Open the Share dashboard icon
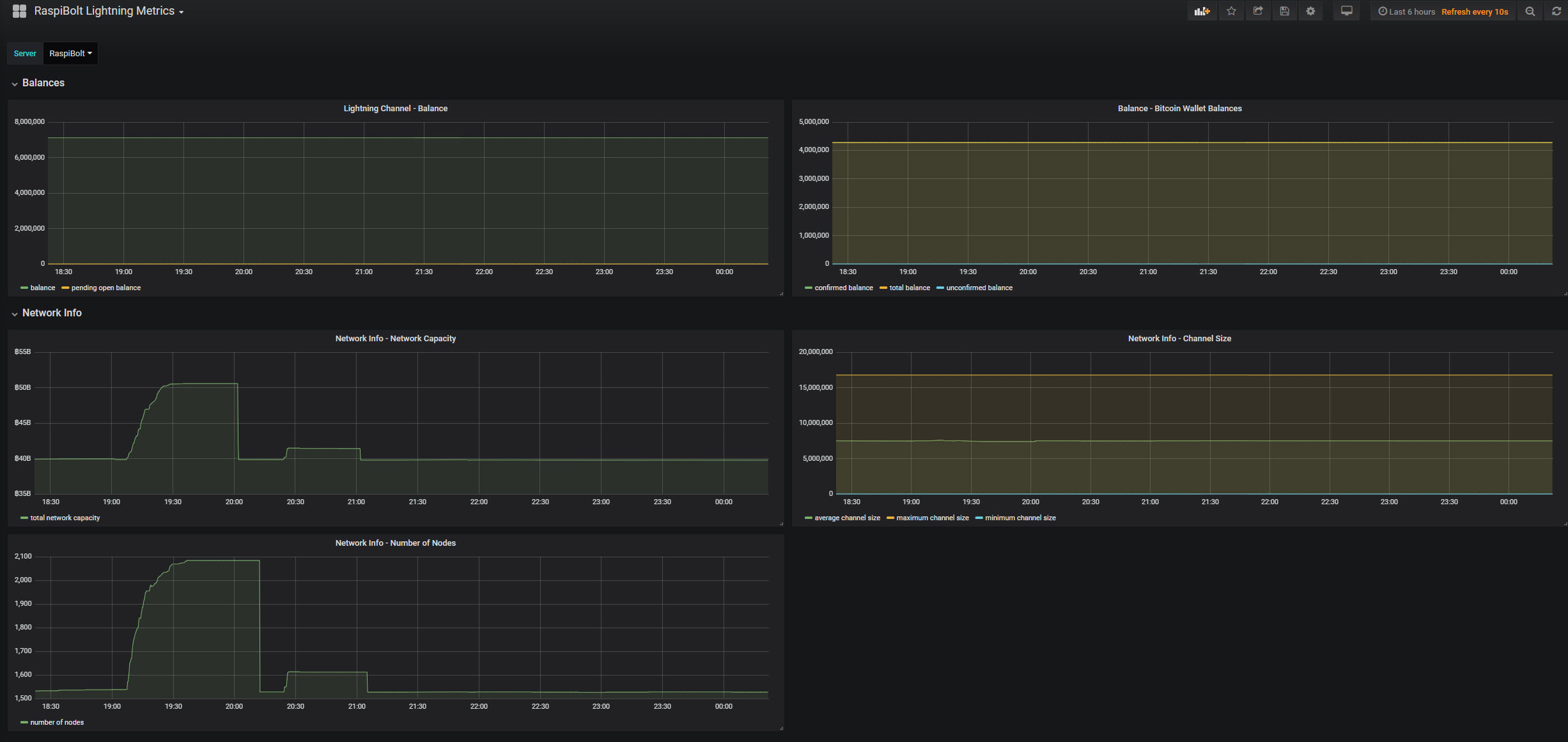 pos(1258,12)
